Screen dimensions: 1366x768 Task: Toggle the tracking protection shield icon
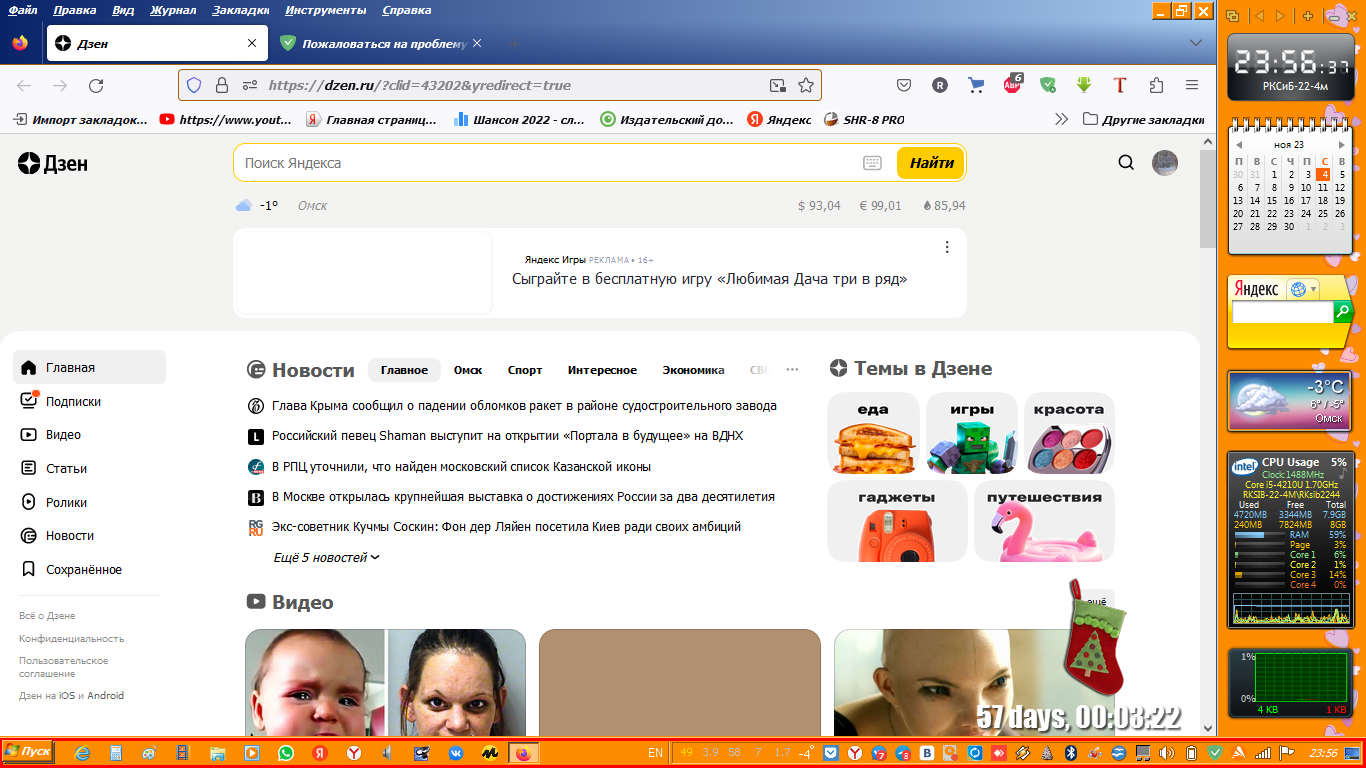pyautogui.click(x=193, y=85)
